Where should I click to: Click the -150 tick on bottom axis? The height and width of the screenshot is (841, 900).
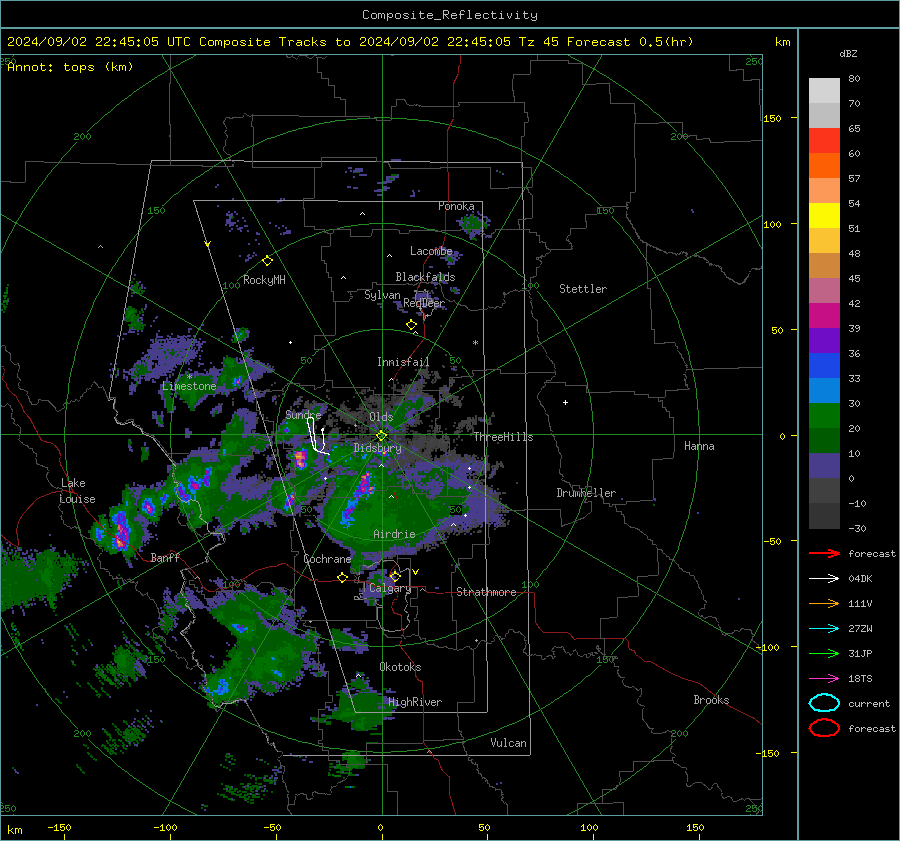(59, 827)
